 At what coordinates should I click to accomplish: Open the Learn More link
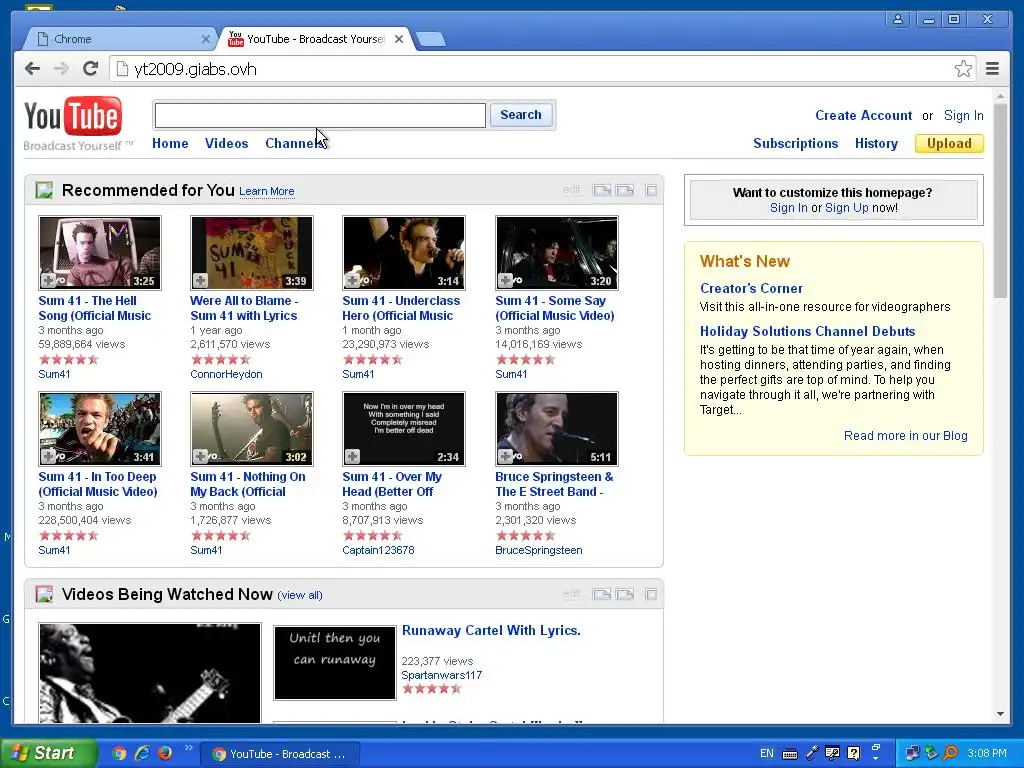pyautogui.click(x=266, y=191)
